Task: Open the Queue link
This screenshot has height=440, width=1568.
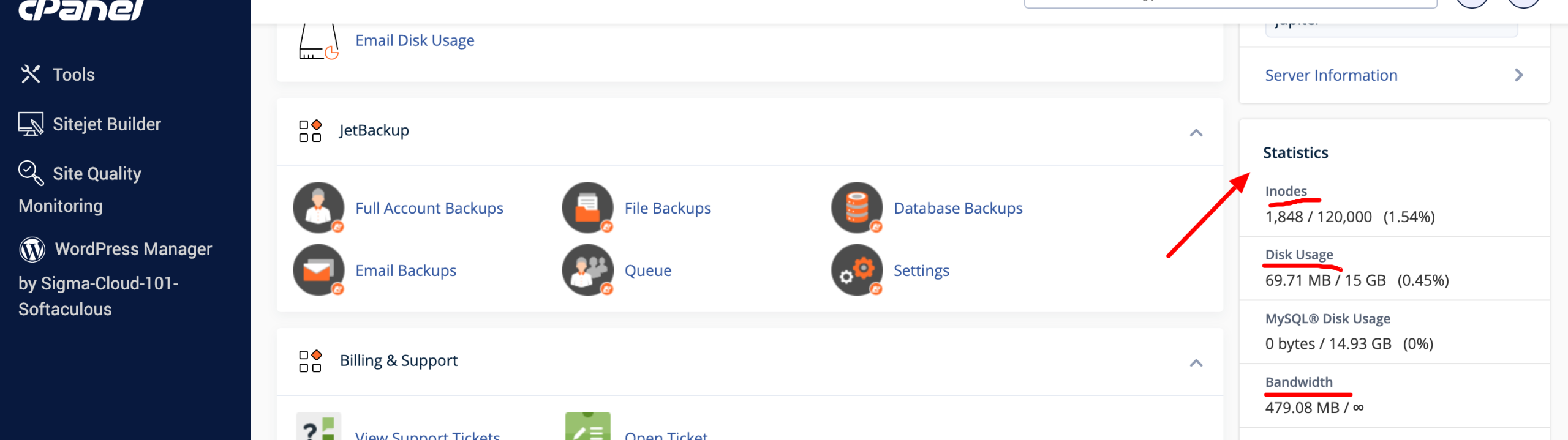Action: pos(648,270)
